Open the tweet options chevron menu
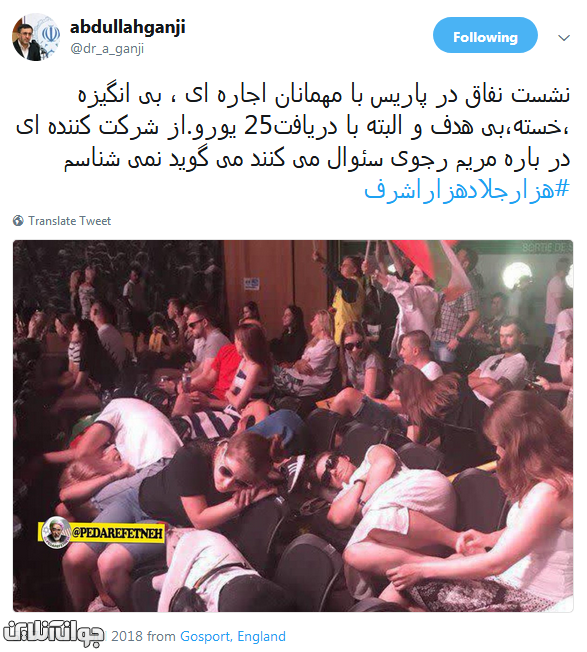Screen dimensions: 587x652 [563, 38]
